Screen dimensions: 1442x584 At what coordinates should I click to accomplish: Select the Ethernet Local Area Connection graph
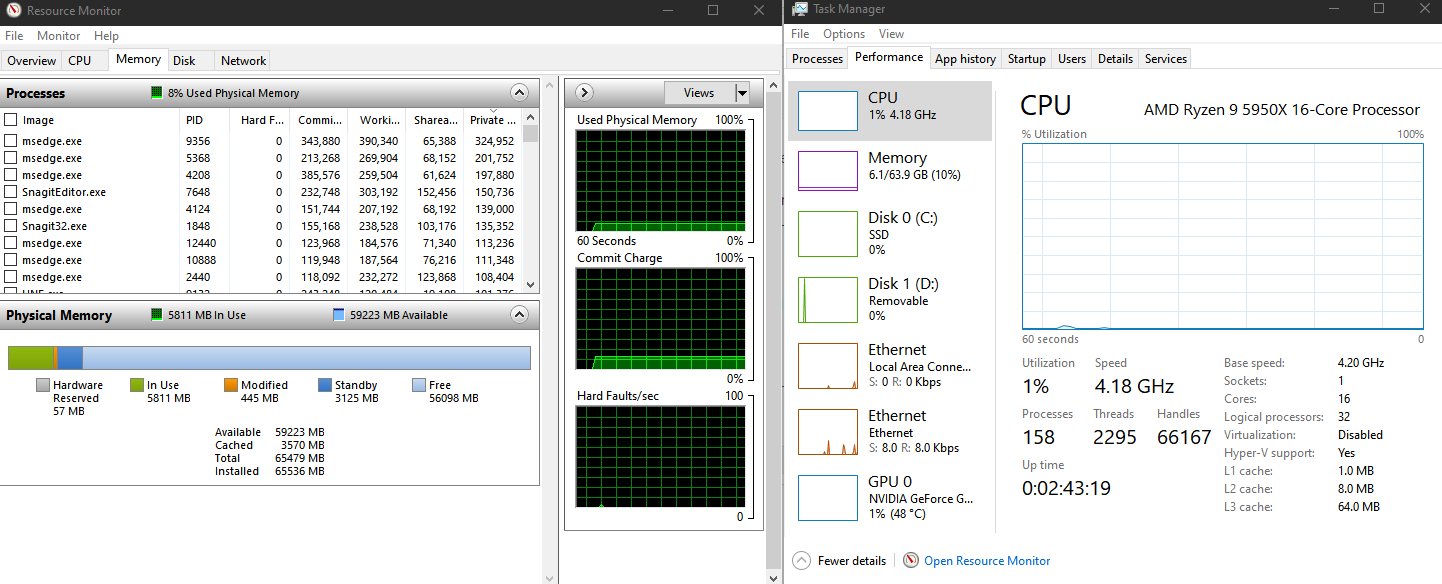coord(827,366)
